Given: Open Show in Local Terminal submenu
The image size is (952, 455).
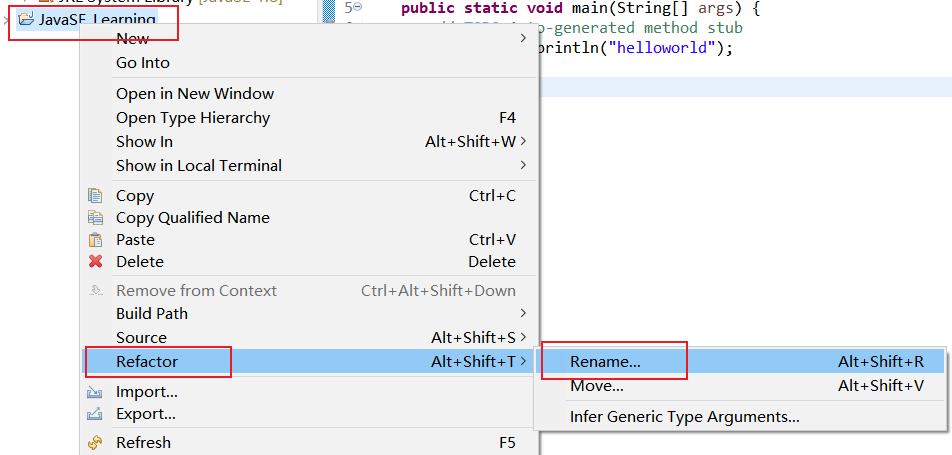Looking at the screenshot, I should pyautogui.click(x=310, y=165).
